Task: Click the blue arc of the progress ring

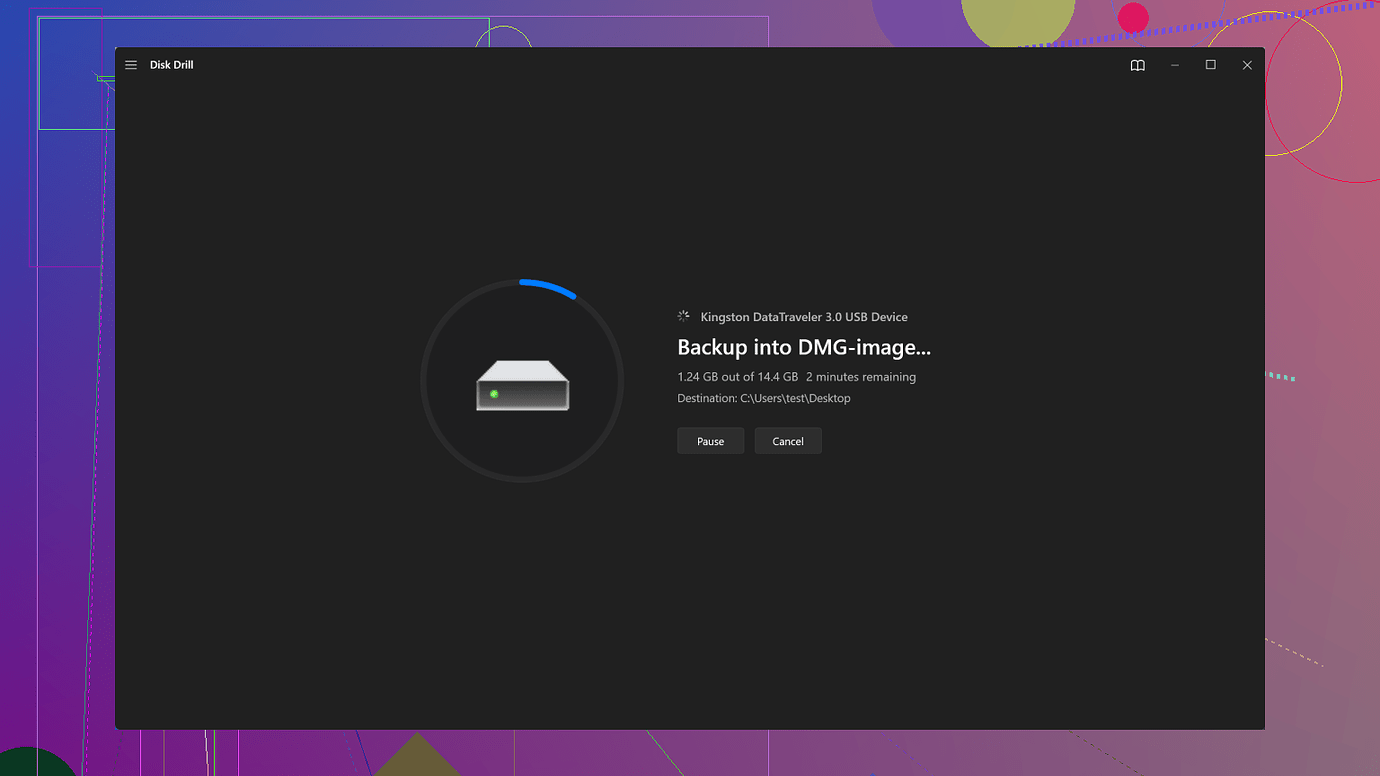Action: (548, 285)
